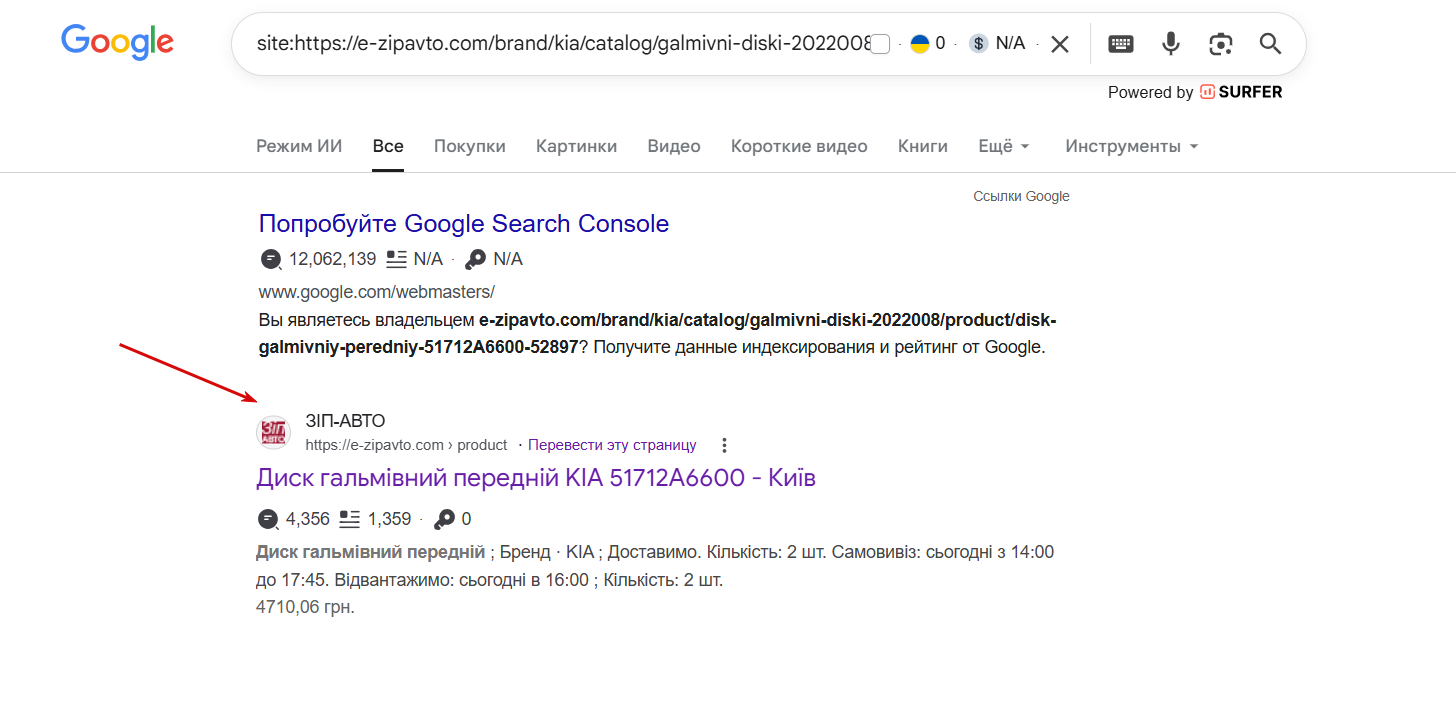Switch to the Картинки tab
Screen dimensions: 1456x713
(x=576, y=146)
